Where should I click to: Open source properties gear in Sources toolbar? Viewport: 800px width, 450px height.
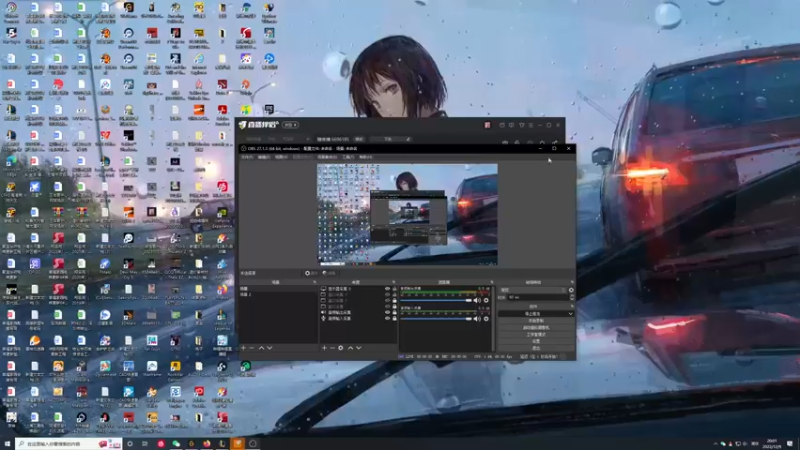pos(341,348)
